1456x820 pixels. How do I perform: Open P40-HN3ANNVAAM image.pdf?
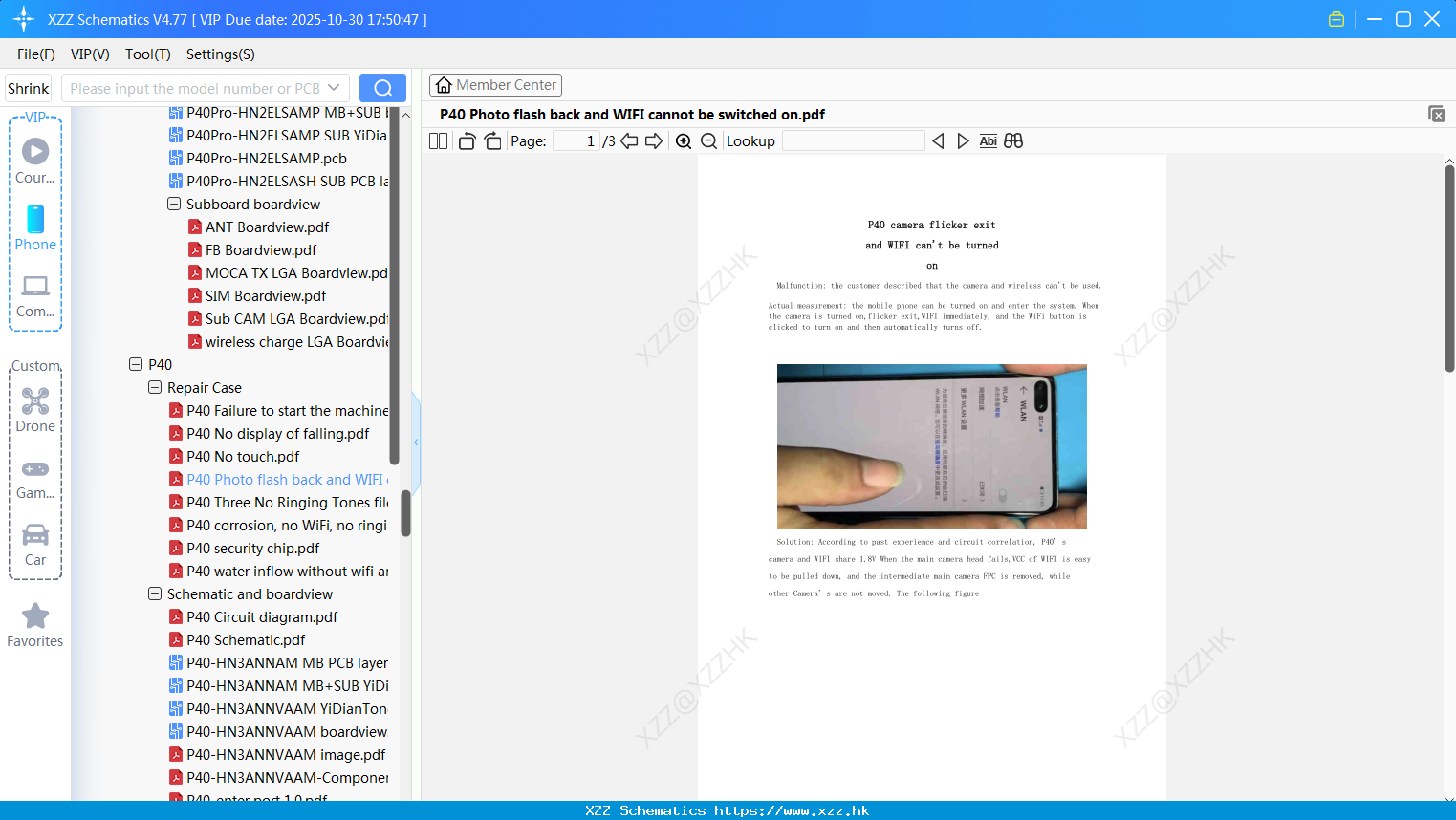(x=286, y=754)
